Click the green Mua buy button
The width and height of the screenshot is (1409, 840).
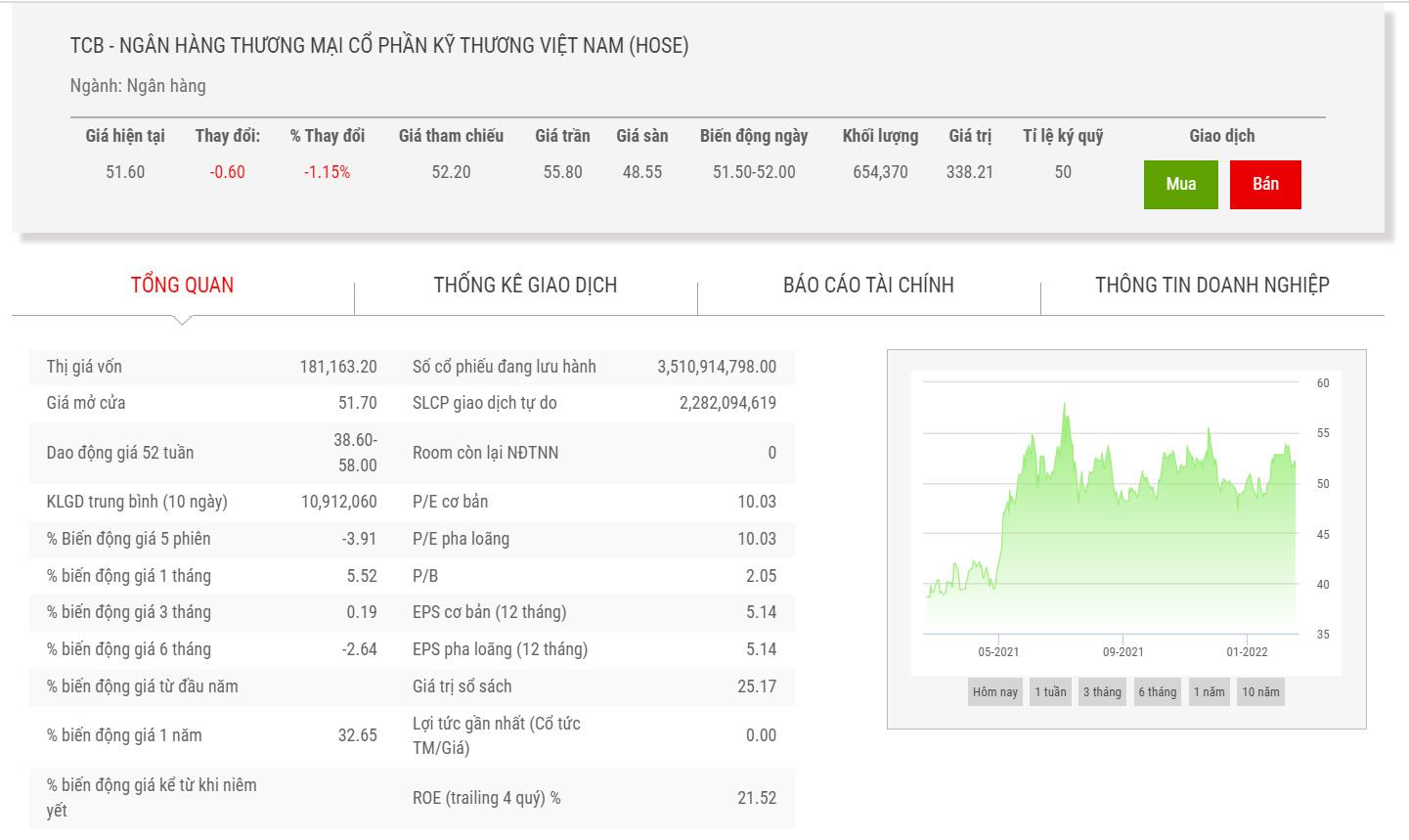tap(1180, 185)
